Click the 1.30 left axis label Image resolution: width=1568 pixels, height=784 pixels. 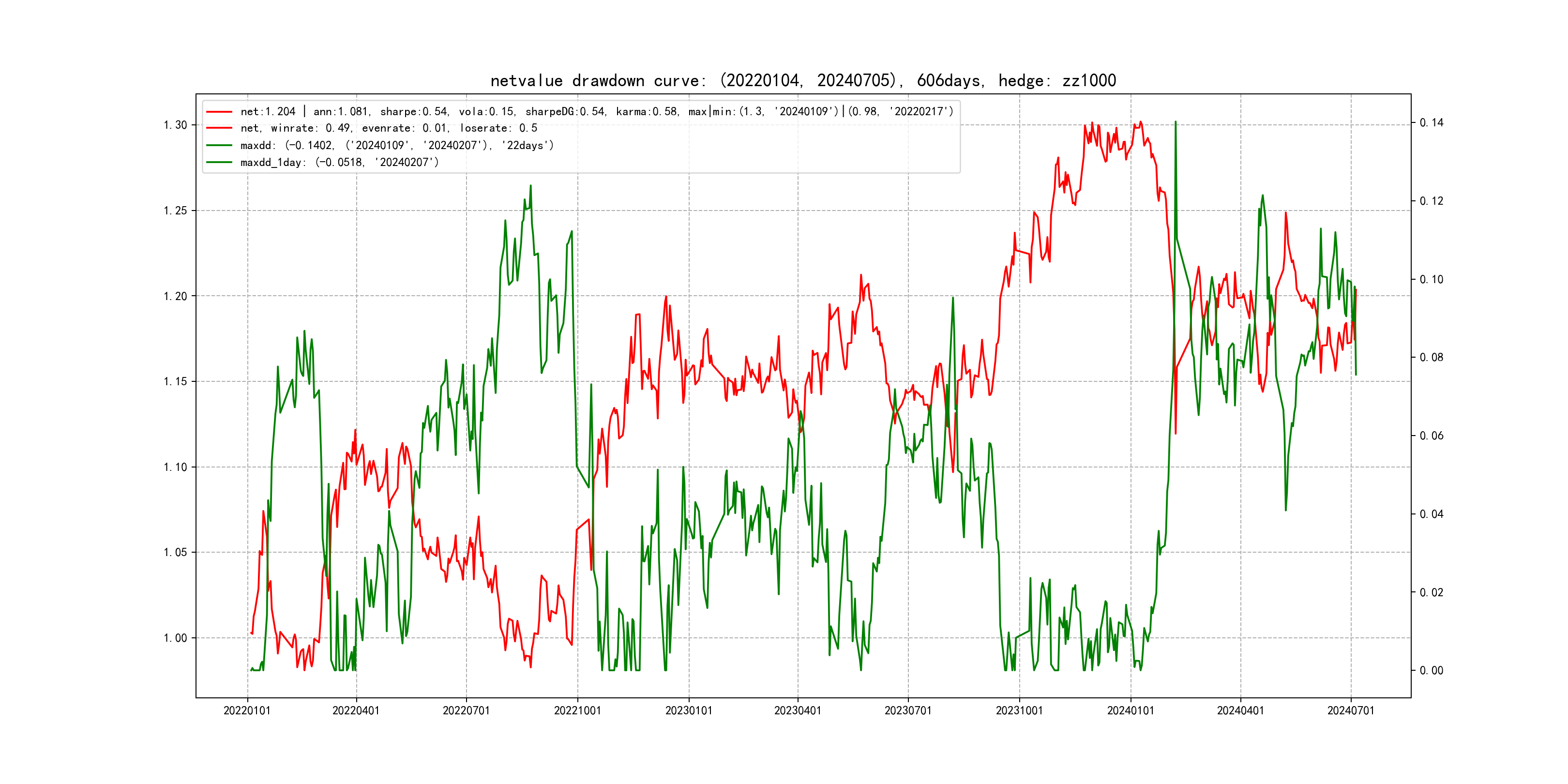point(175,125)
